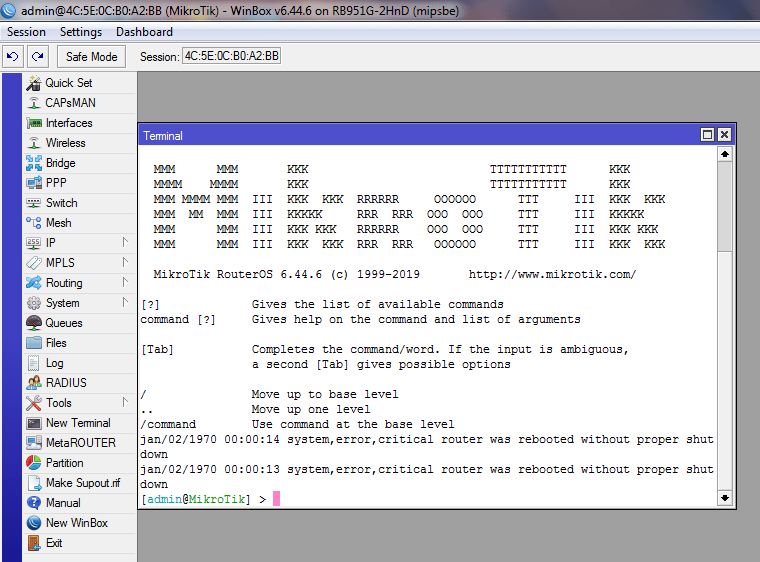
Task: Open the Queues icon in sidebar
Action: (34, 323)
